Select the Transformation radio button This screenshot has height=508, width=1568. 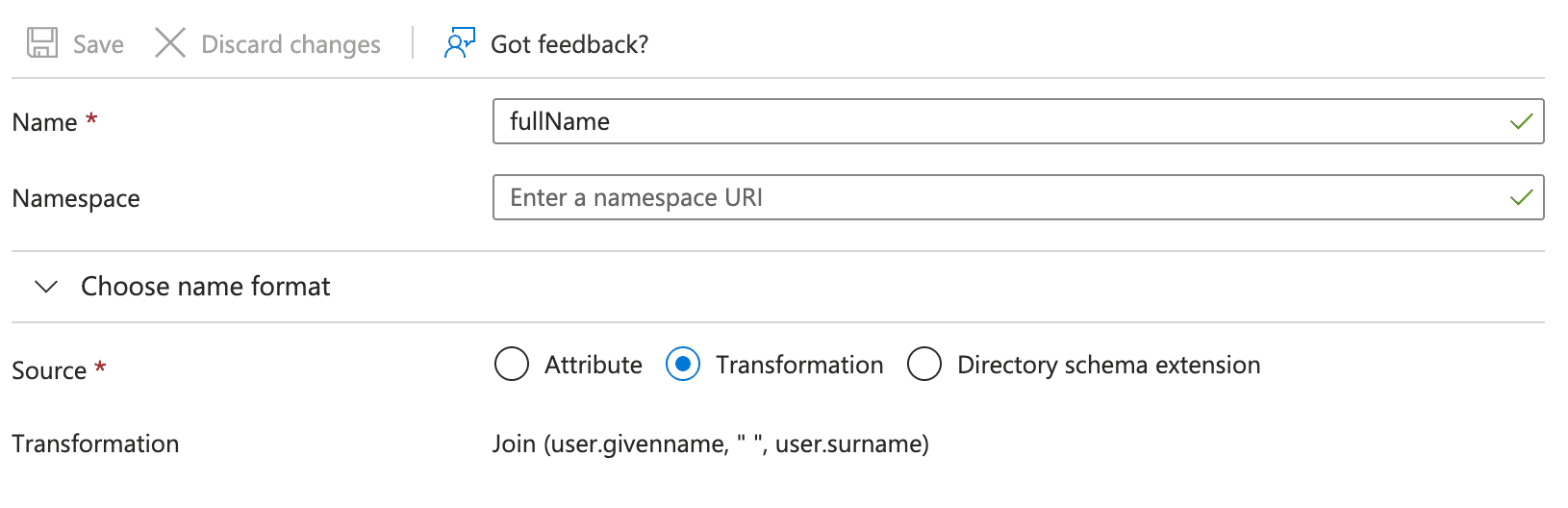(x=683, y=365)
